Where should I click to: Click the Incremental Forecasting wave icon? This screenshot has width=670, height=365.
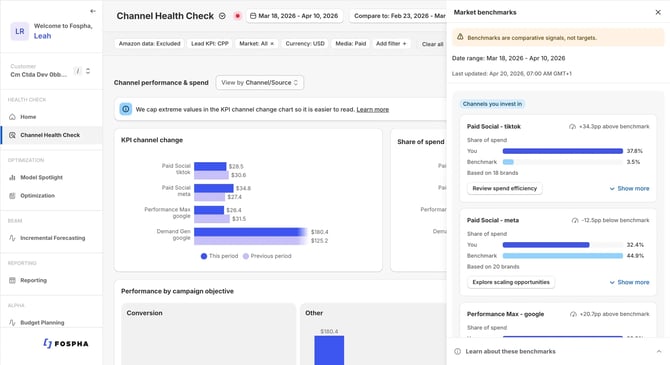click(x=12, y=238)
